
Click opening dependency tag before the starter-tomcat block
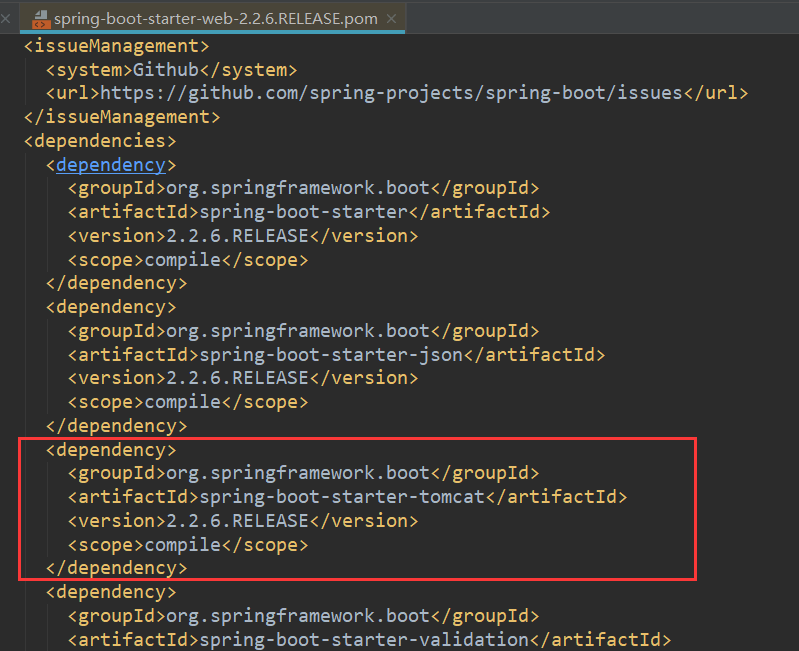tap(111, 450)
